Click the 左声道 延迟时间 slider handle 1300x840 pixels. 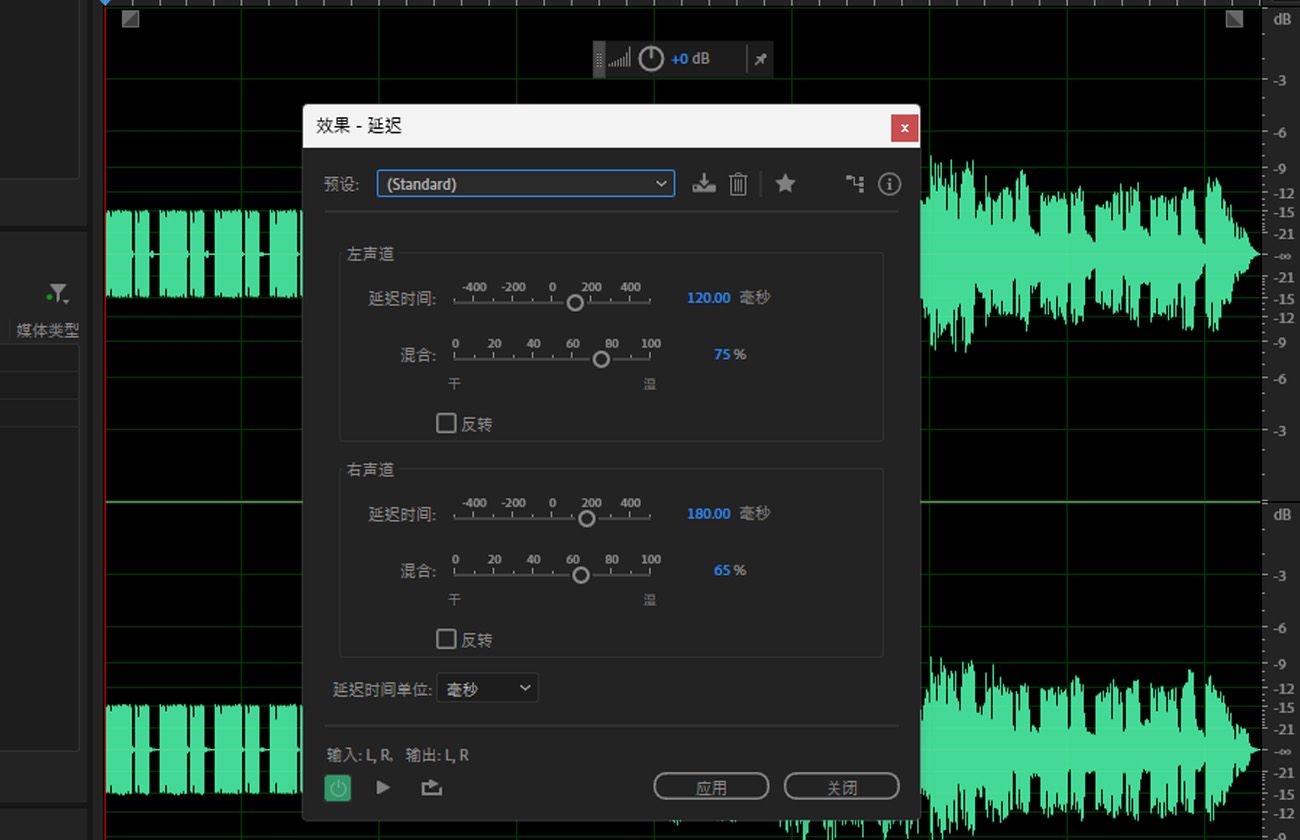575,302
